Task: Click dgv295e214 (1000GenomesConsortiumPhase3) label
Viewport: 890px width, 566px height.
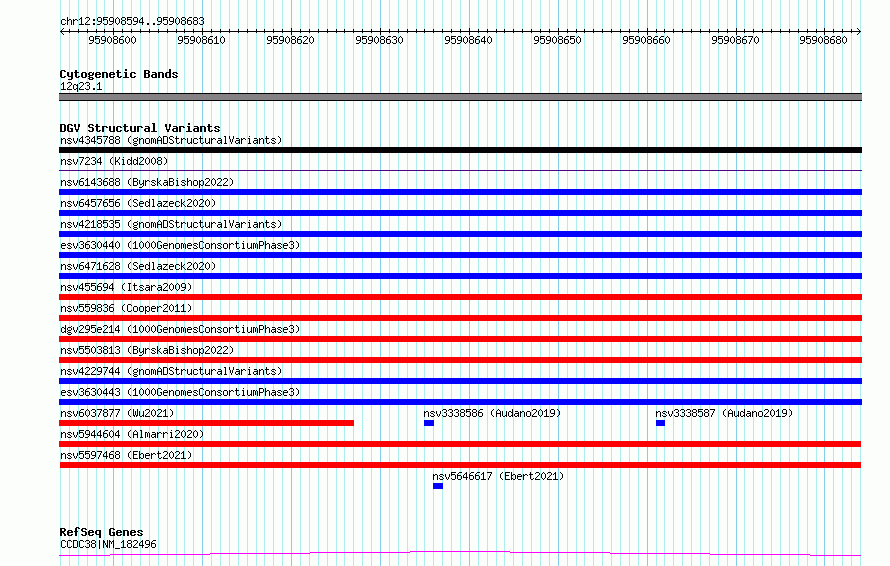Action: tap(180, 329)
